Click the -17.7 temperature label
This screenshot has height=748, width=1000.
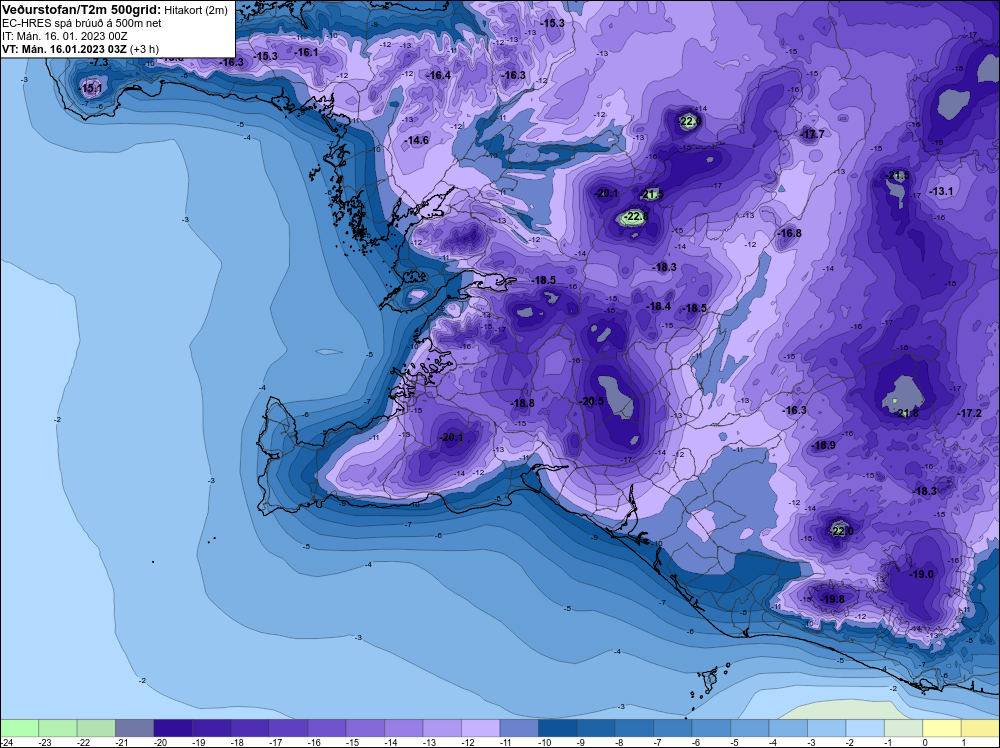[812, 134]
